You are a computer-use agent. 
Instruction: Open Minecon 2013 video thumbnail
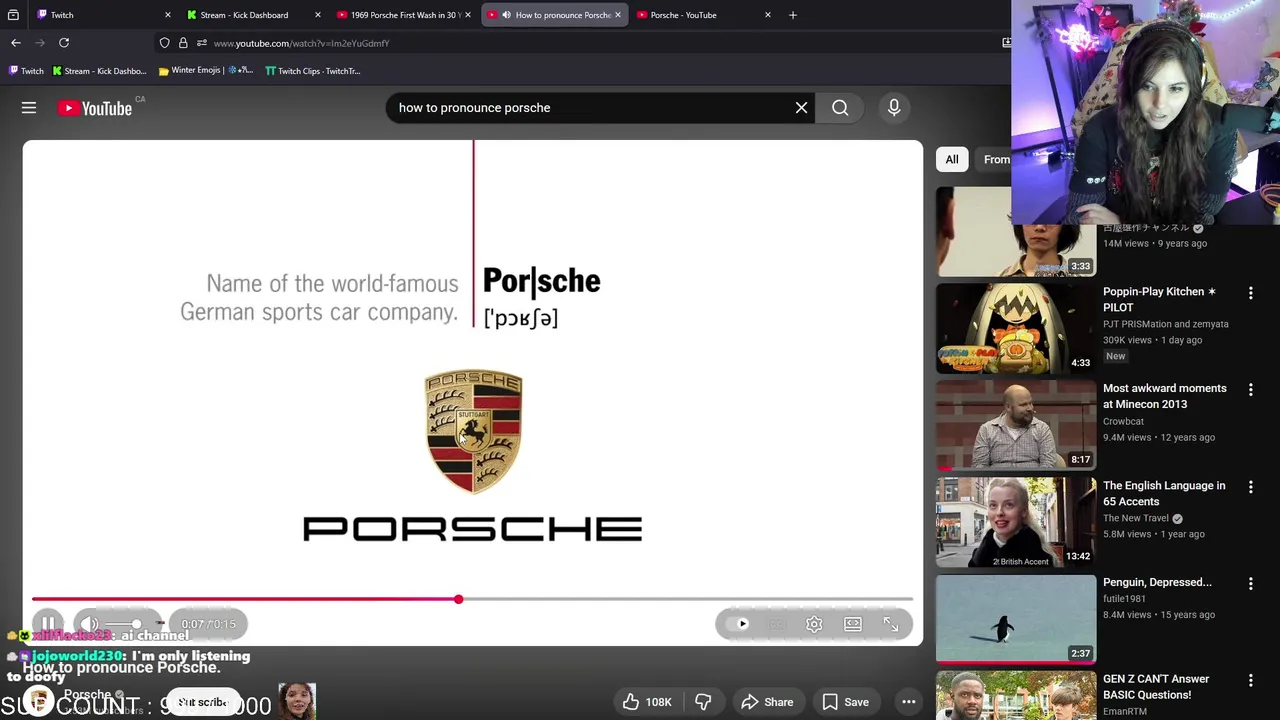1016,425
